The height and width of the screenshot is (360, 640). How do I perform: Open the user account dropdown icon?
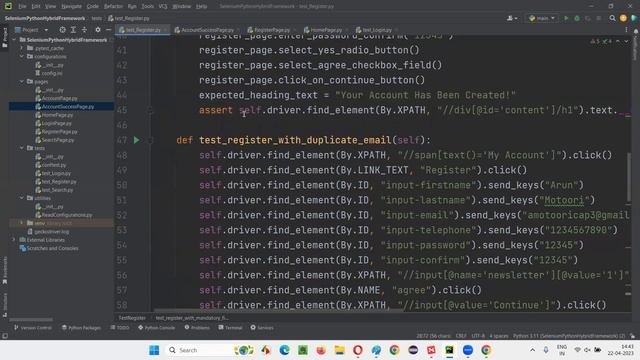pyautogui.click(x=512, y=18)
